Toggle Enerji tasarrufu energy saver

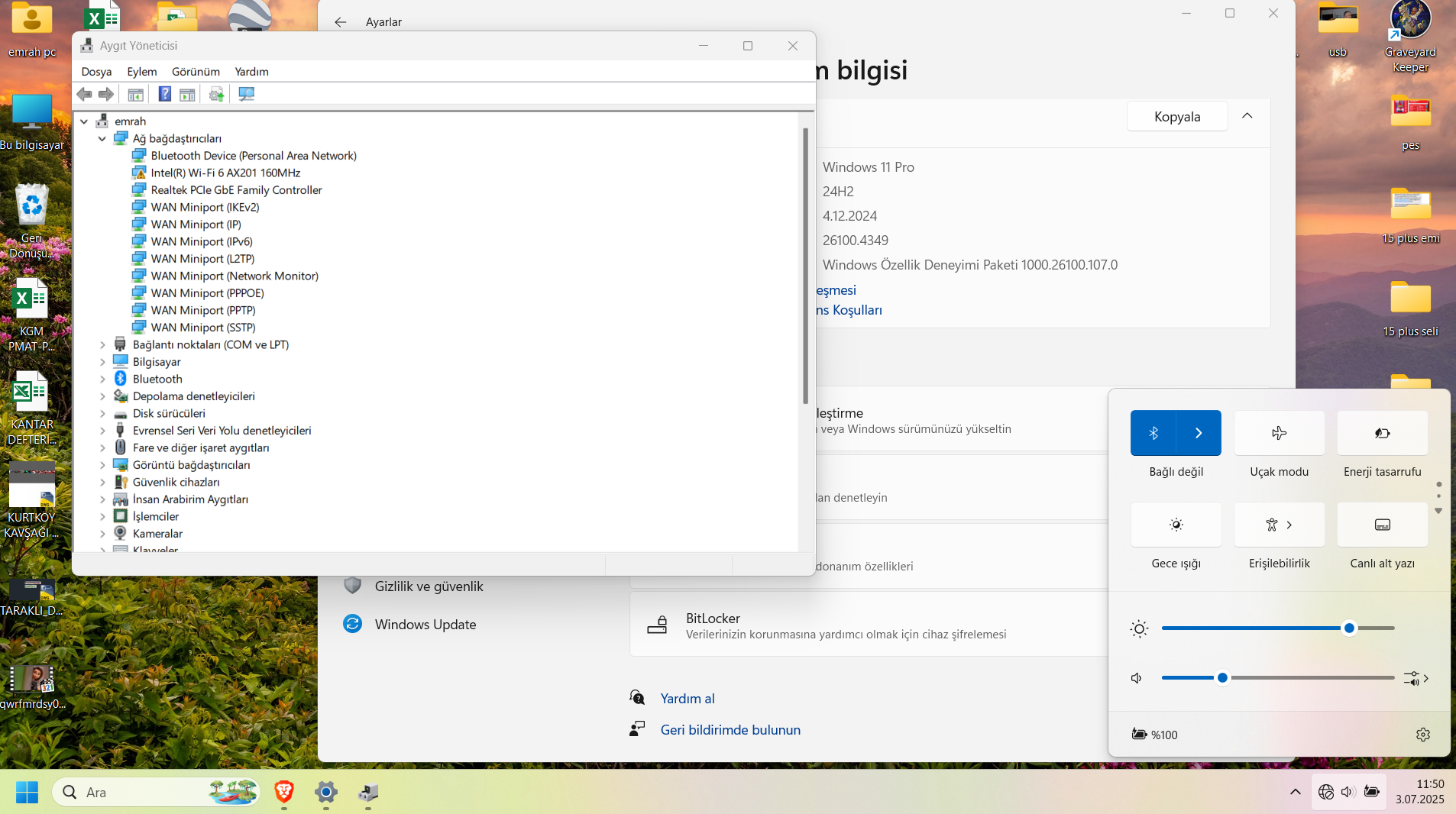click(x=1382, y=433)
